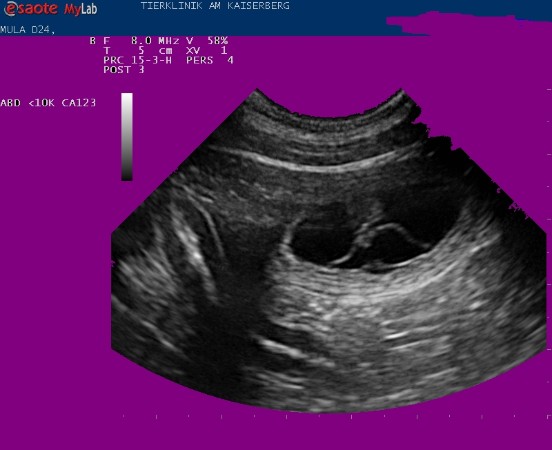This screenshot has width=552, height=450.
Task: Select the TIERKLINIK AM KAISERBERG header text
Action: (x=215, y=6)
